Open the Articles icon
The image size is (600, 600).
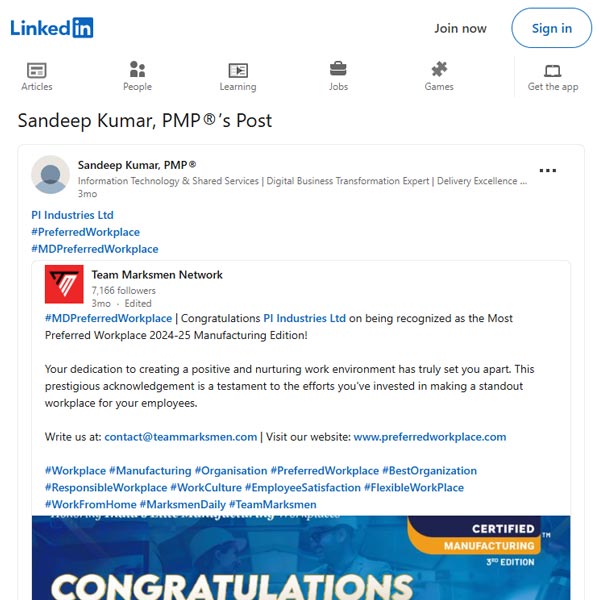[37, 70]
